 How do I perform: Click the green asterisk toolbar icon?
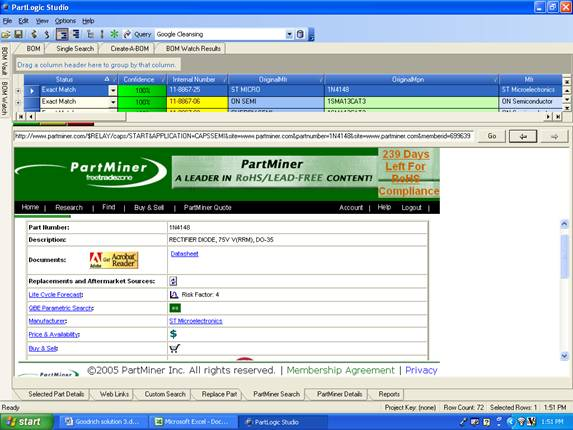pyautogui.click(x=114, y=34)
